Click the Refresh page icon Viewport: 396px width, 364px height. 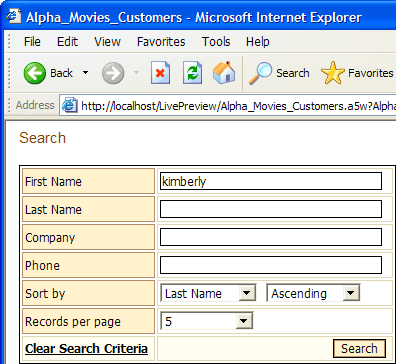pos(192,72)
